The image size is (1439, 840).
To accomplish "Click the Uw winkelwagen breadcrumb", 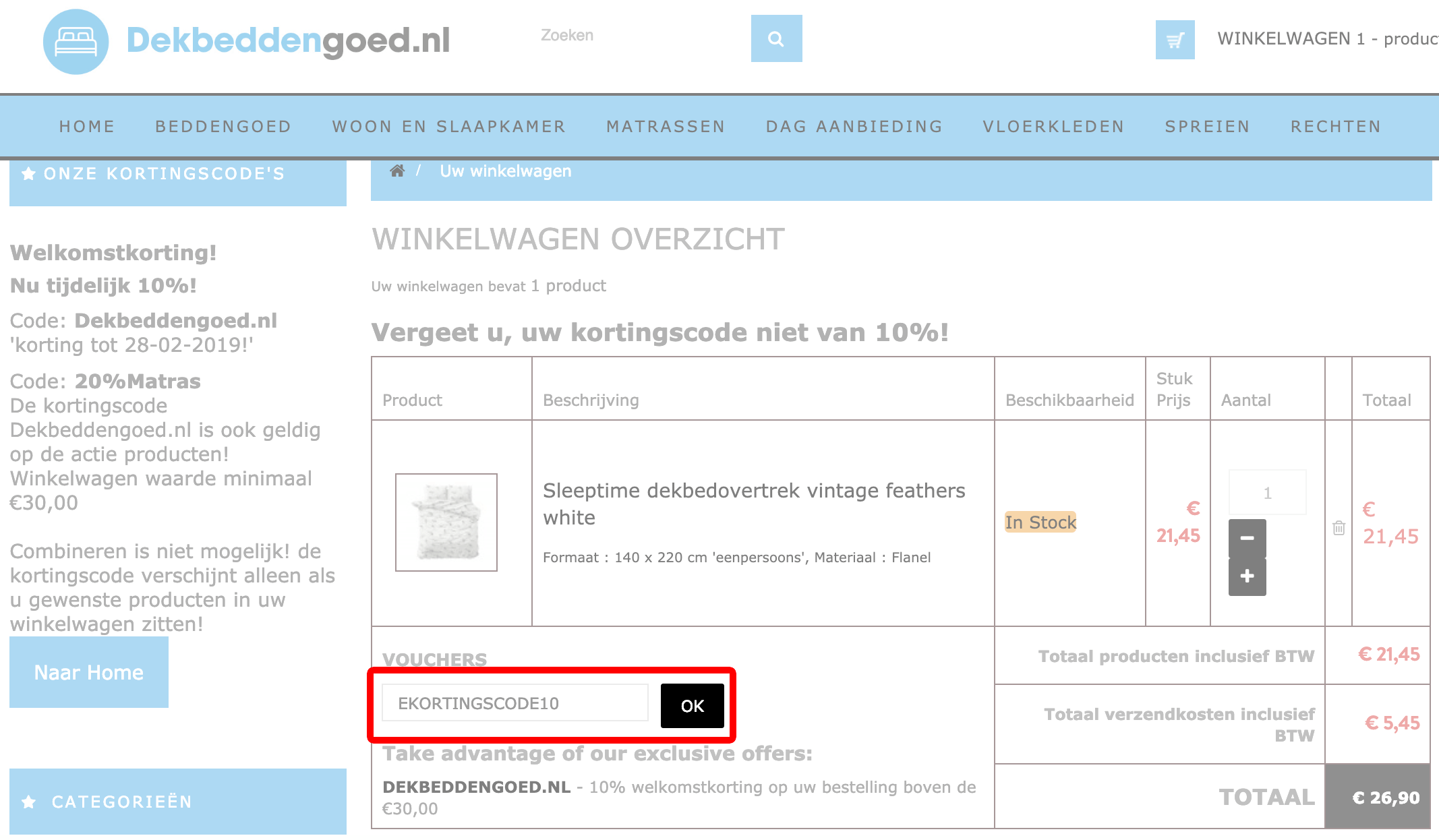I will coord(505,171).
